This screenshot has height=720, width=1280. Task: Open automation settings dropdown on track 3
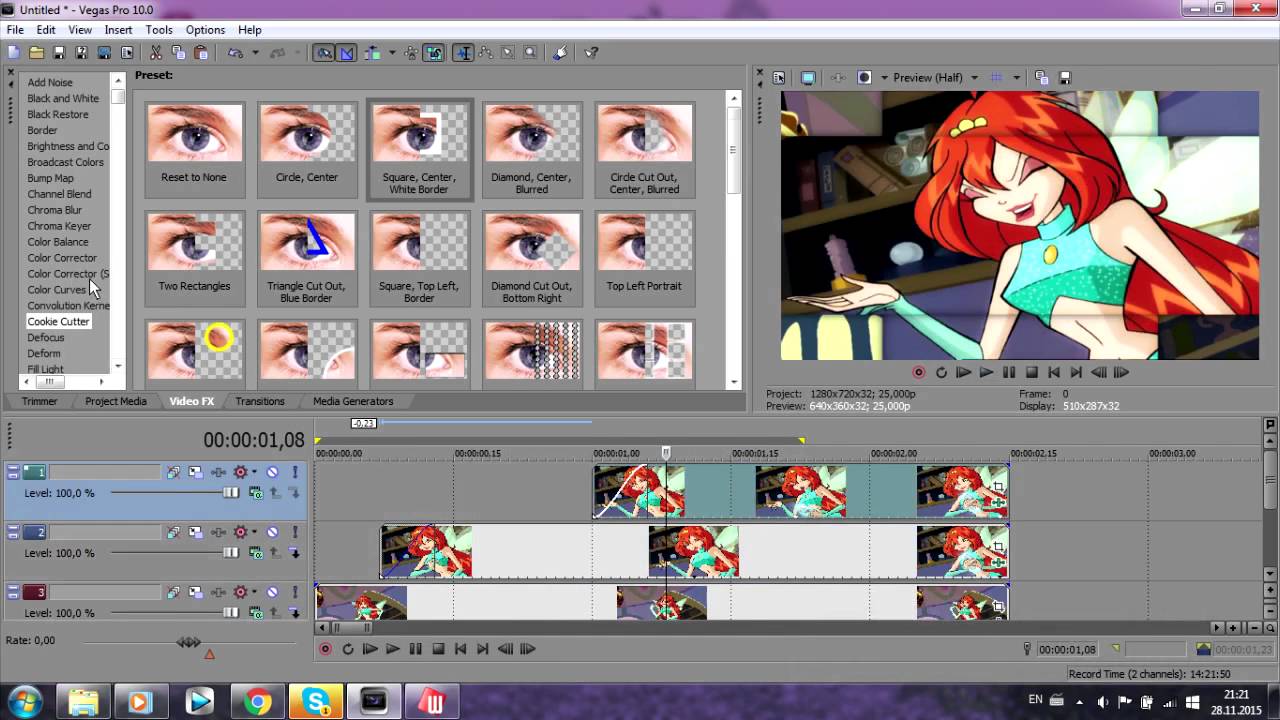[254, 592]
